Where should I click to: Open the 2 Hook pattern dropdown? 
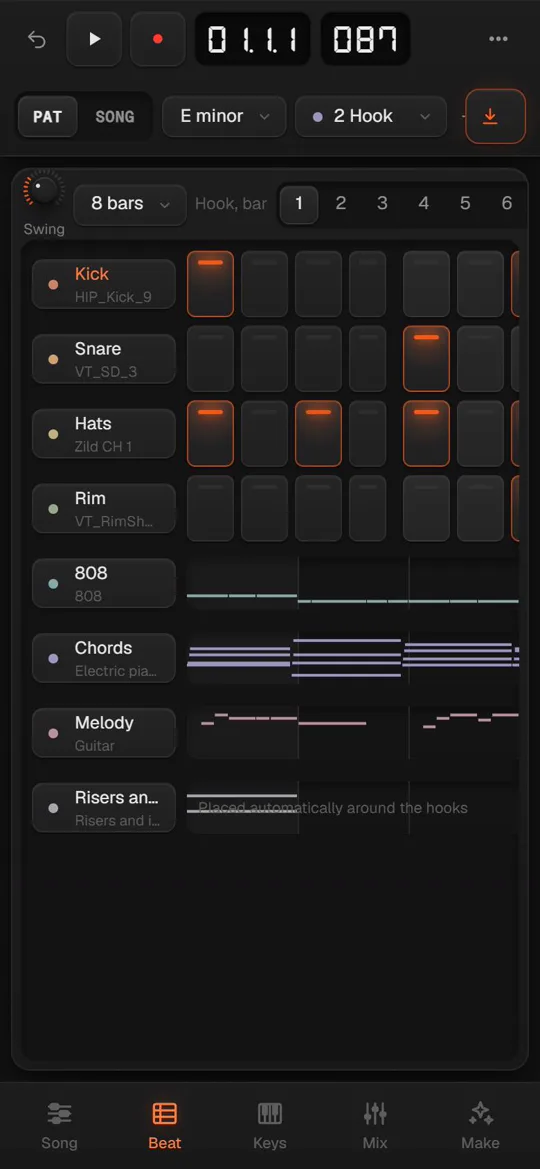371,116
